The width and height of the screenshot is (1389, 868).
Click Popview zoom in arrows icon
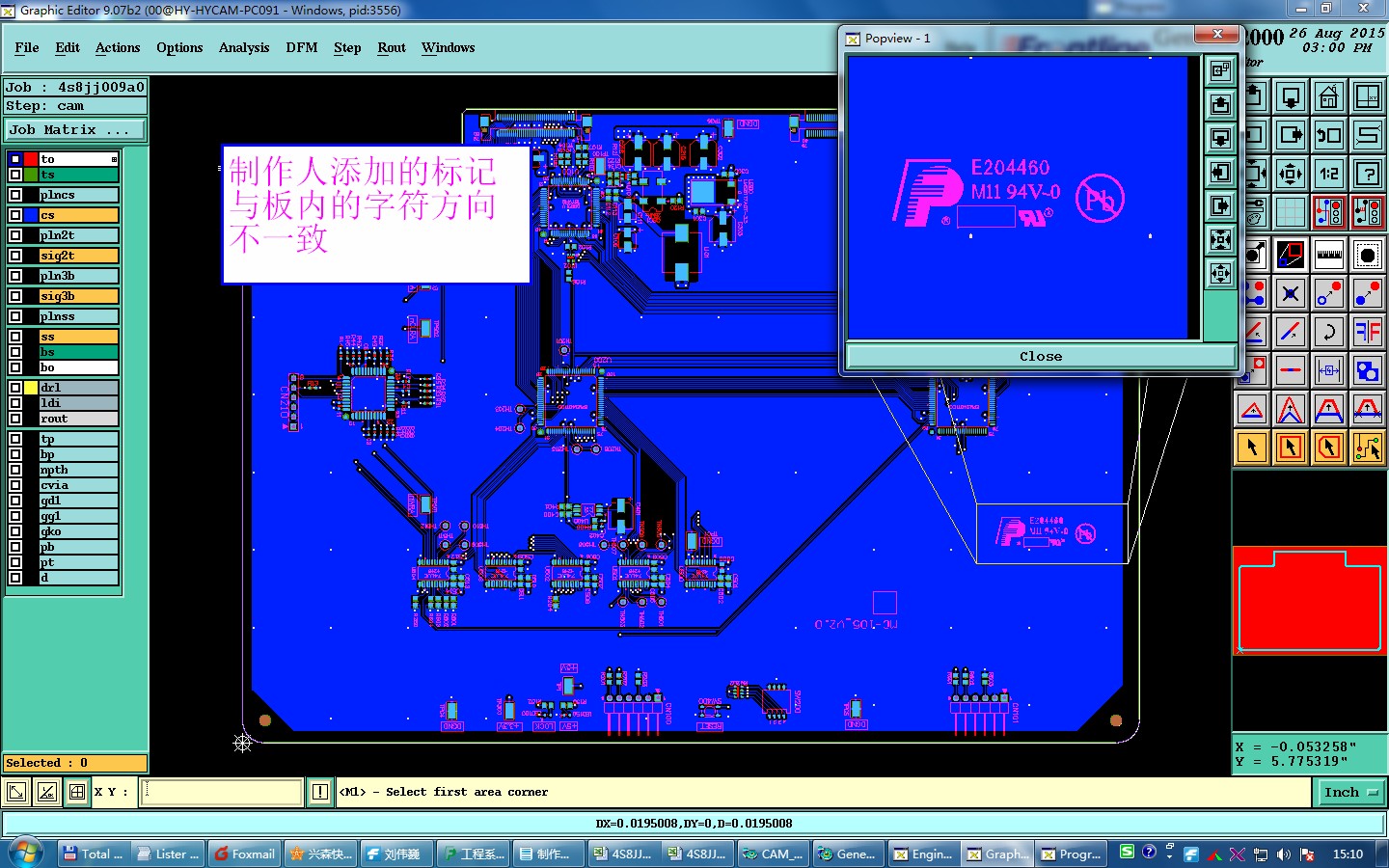1220,239
